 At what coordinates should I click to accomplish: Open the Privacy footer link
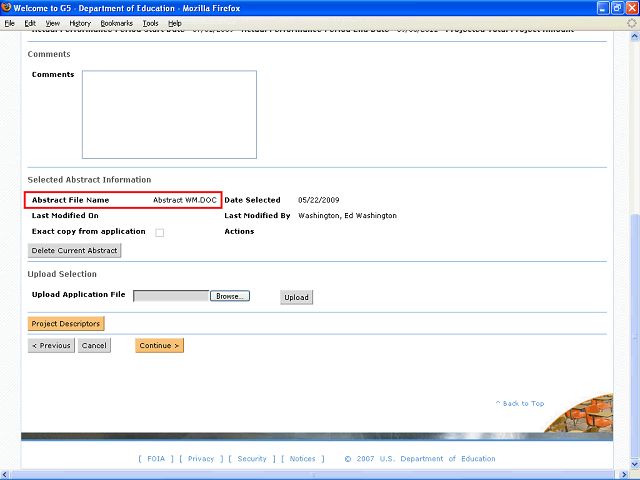[201, 459]
